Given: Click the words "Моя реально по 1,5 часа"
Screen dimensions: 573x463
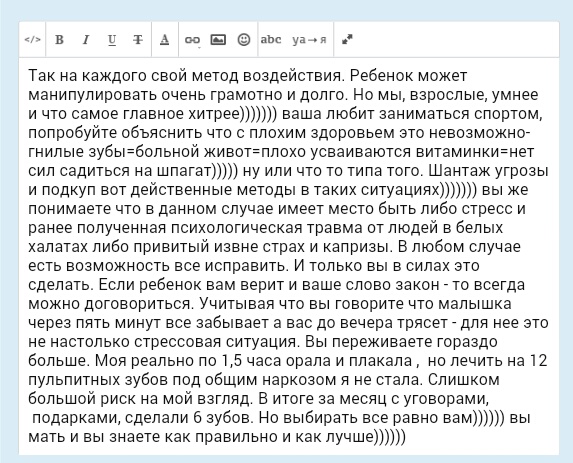Looking at the screenshot, I should [x=187, y=361].
